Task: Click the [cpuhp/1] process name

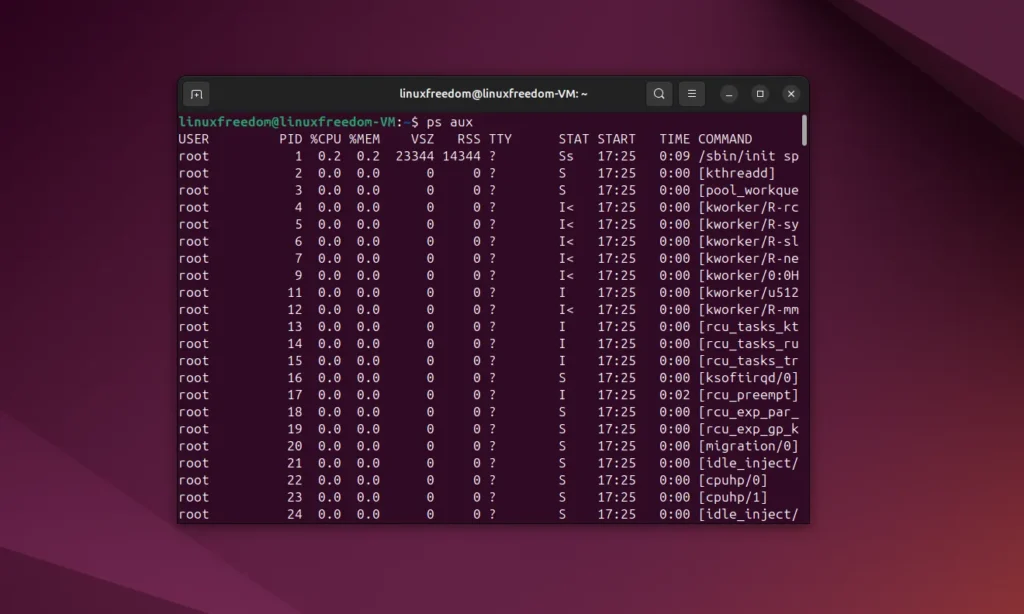Action: click(732, 497)
